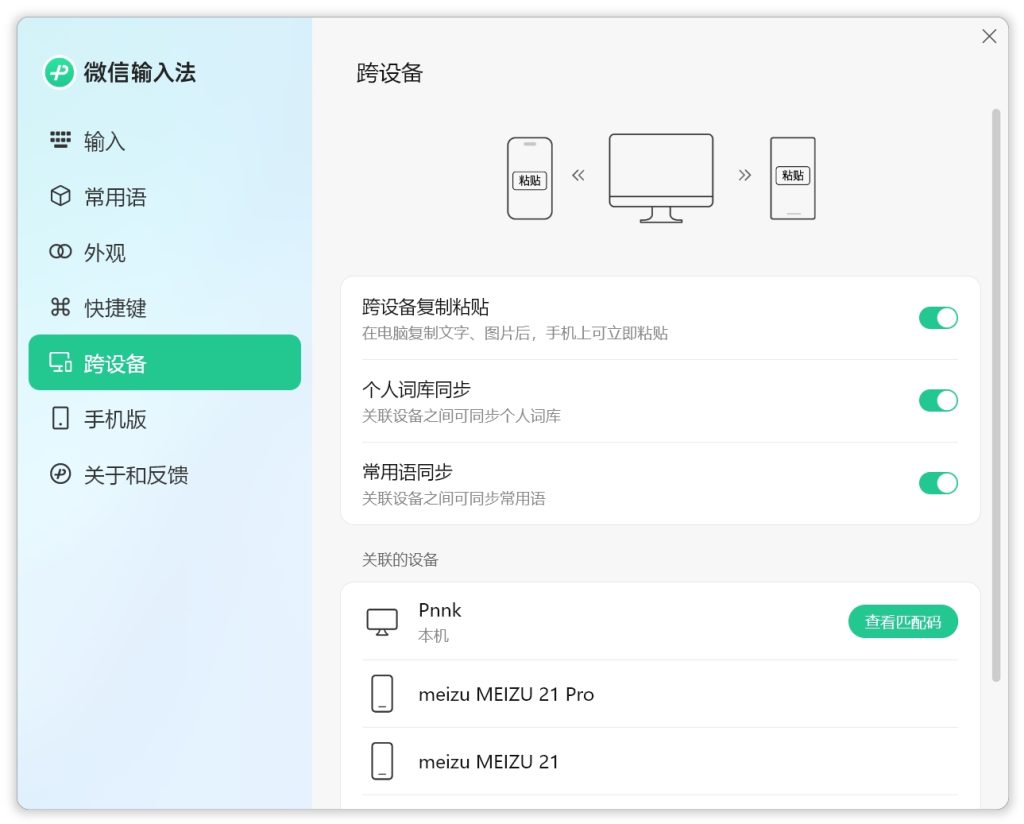Image resolution: width=1024 pixels, height=824 pixels.
Task: Click the command-key icon beside 快捷键
Action: click(61, 307)
